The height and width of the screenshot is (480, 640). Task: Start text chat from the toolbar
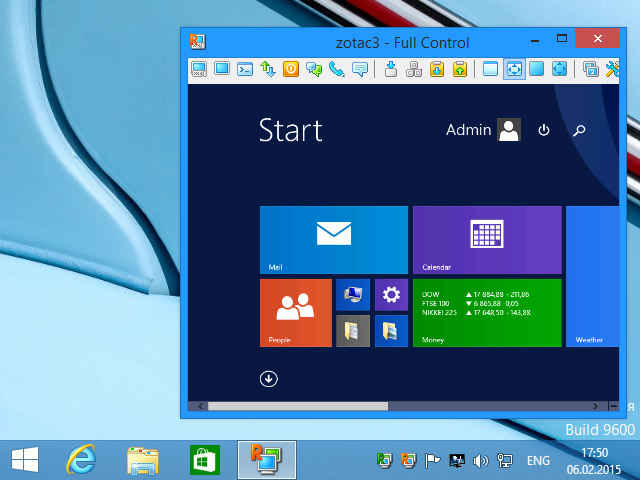314,69
